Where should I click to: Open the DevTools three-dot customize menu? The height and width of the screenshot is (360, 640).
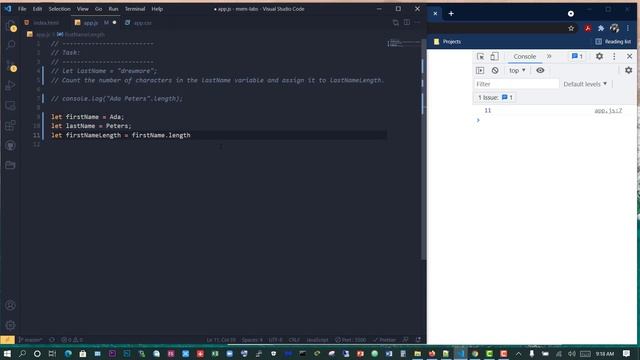point(614,56)
